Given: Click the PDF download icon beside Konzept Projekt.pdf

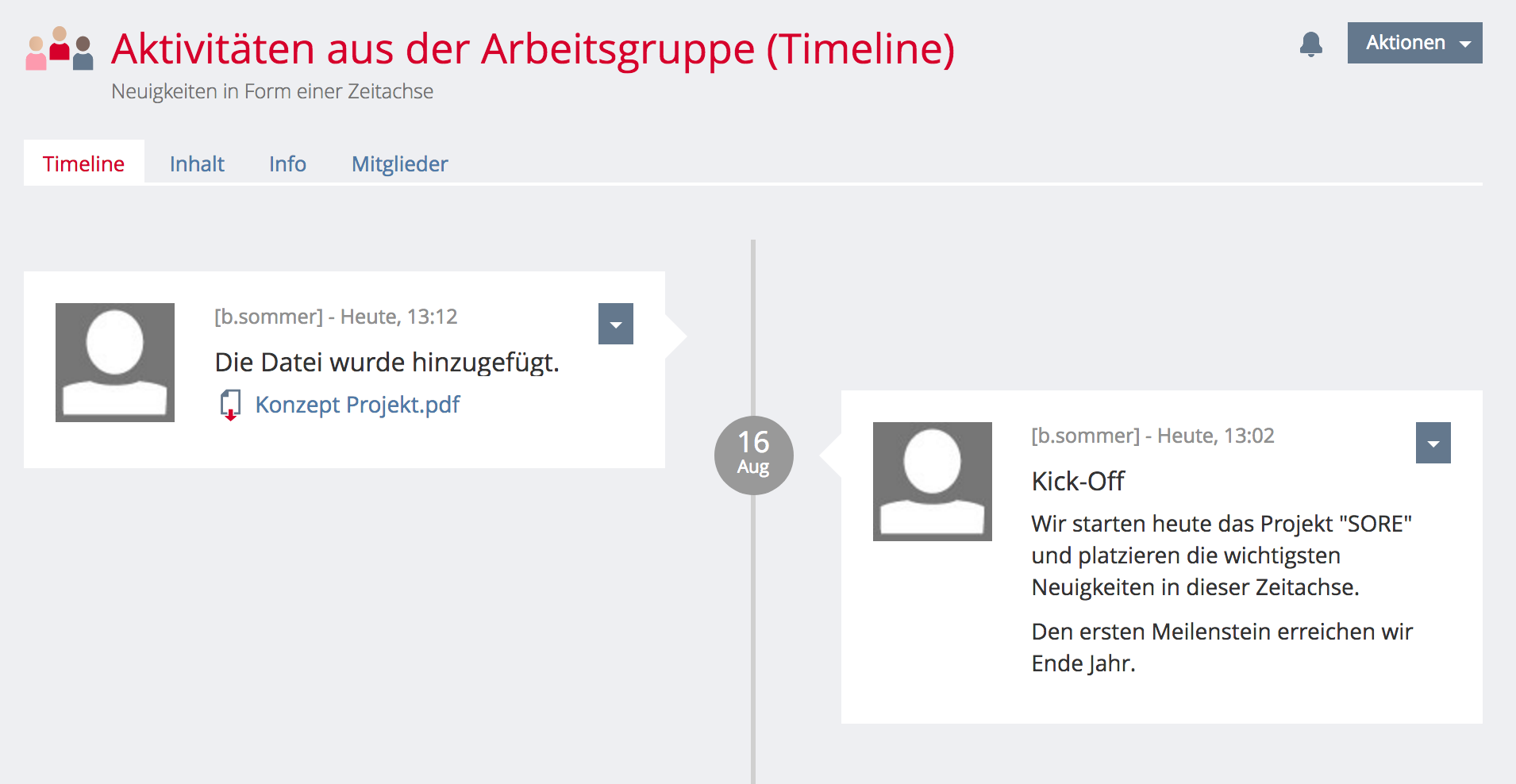Looking at the screenshot, I should click(x=230, y=405).
